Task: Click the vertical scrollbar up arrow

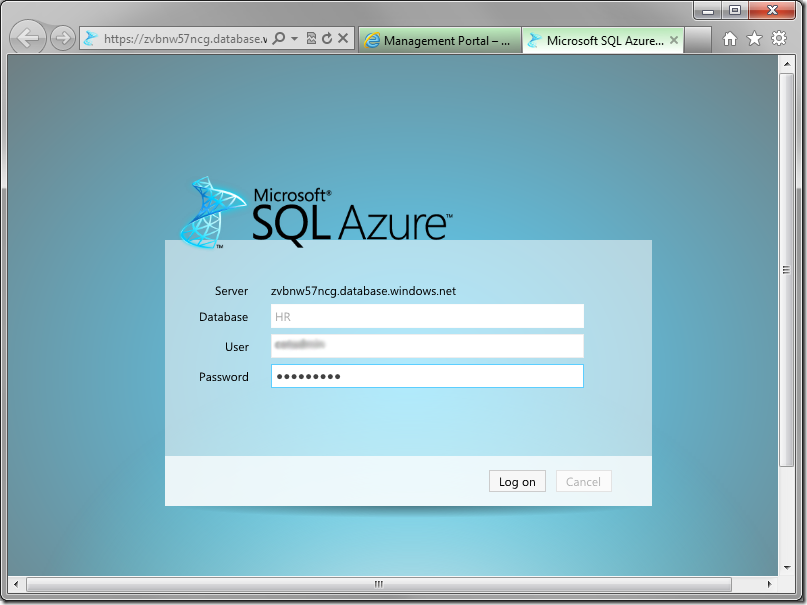Action: (x=786, y=64)
